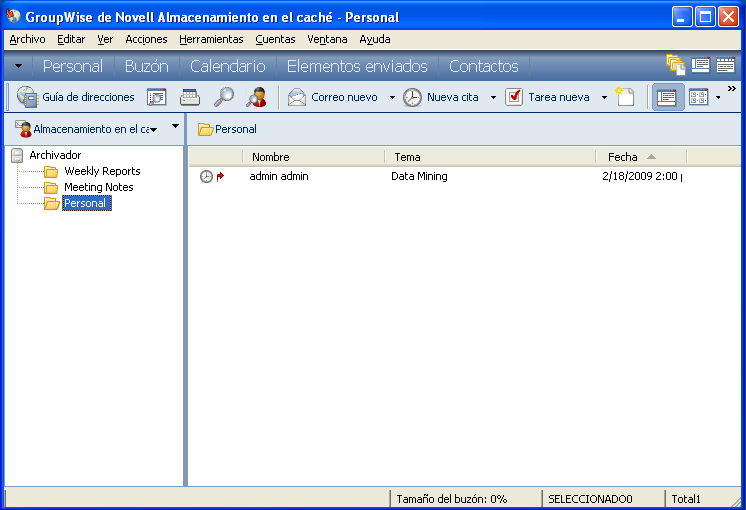This screenshot has width=746, height=510.
Task: Click the Archivador cabinet icon
Action: (x=17, y=155)
